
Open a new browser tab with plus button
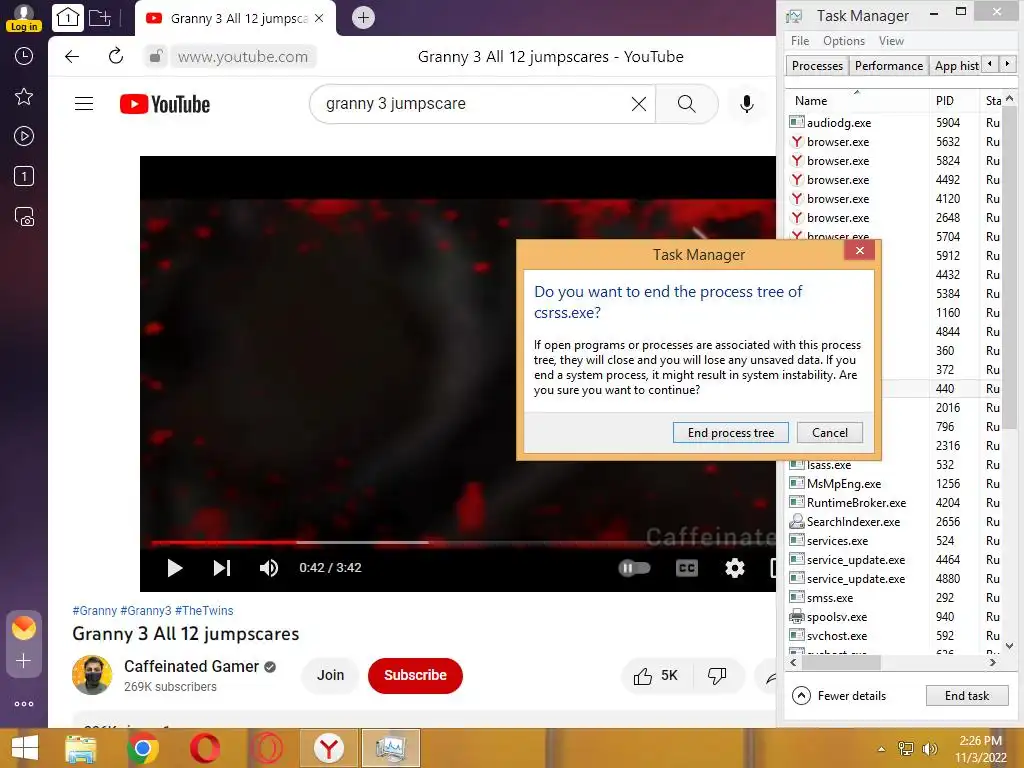pos(363,18)
